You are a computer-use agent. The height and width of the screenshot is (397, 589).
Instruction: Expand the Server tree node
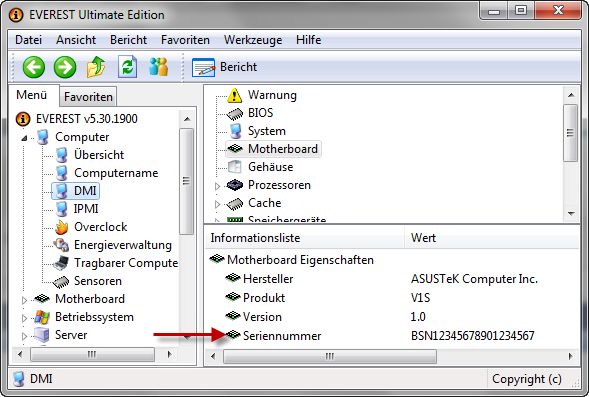24,336
